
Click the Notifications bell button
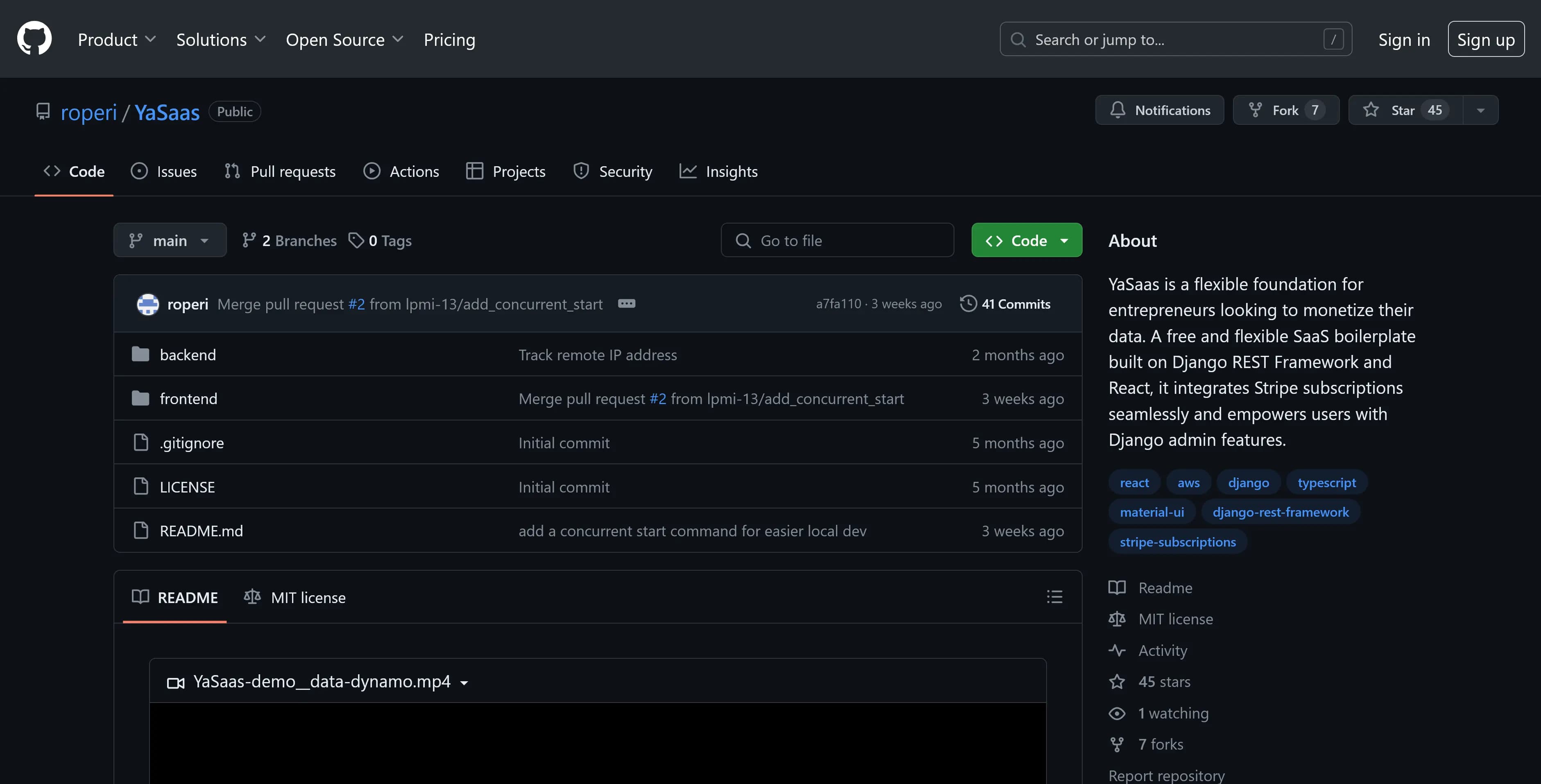coord(1159,110)
